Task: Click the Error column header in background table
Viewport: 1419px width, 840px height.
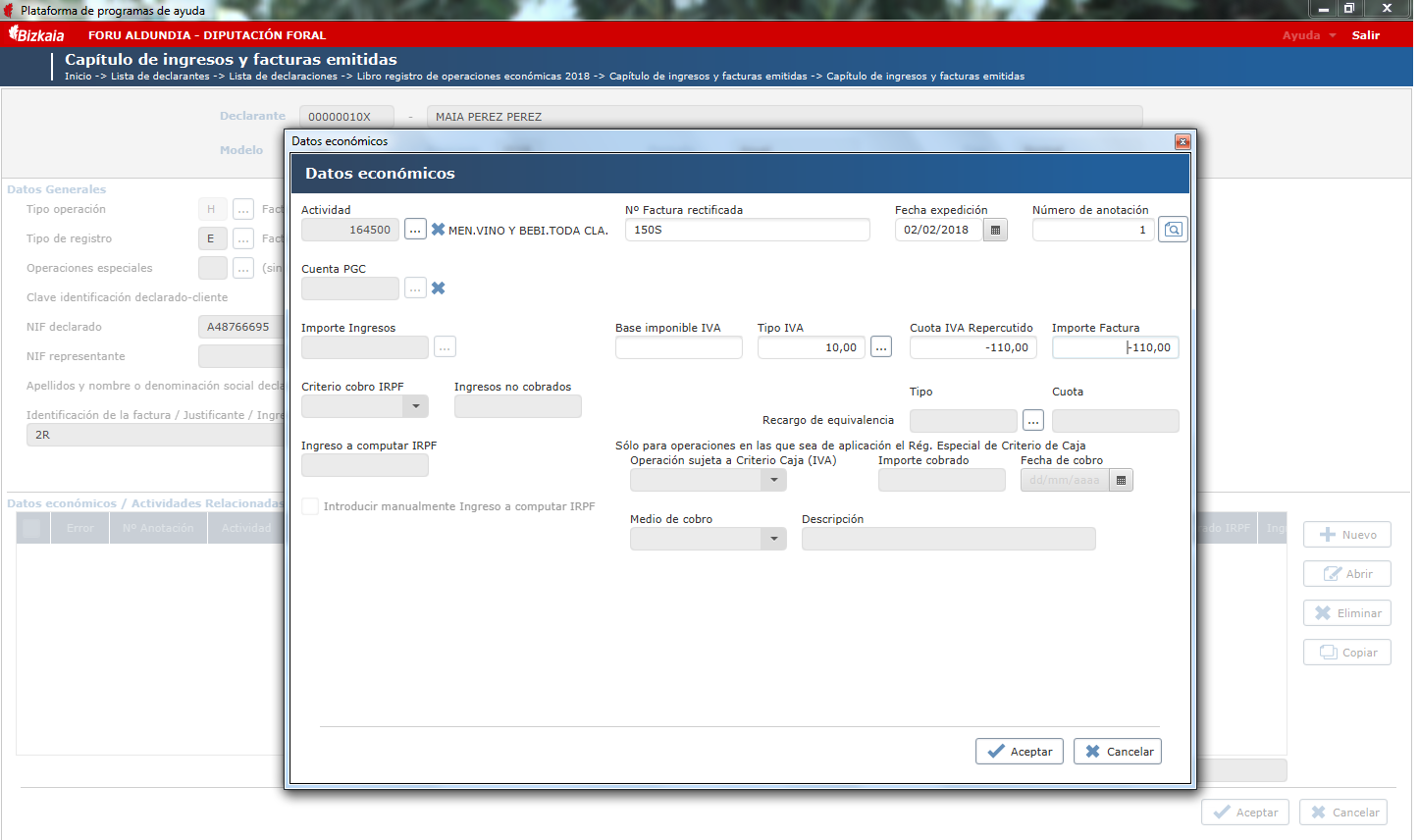Action: (80, 528)
